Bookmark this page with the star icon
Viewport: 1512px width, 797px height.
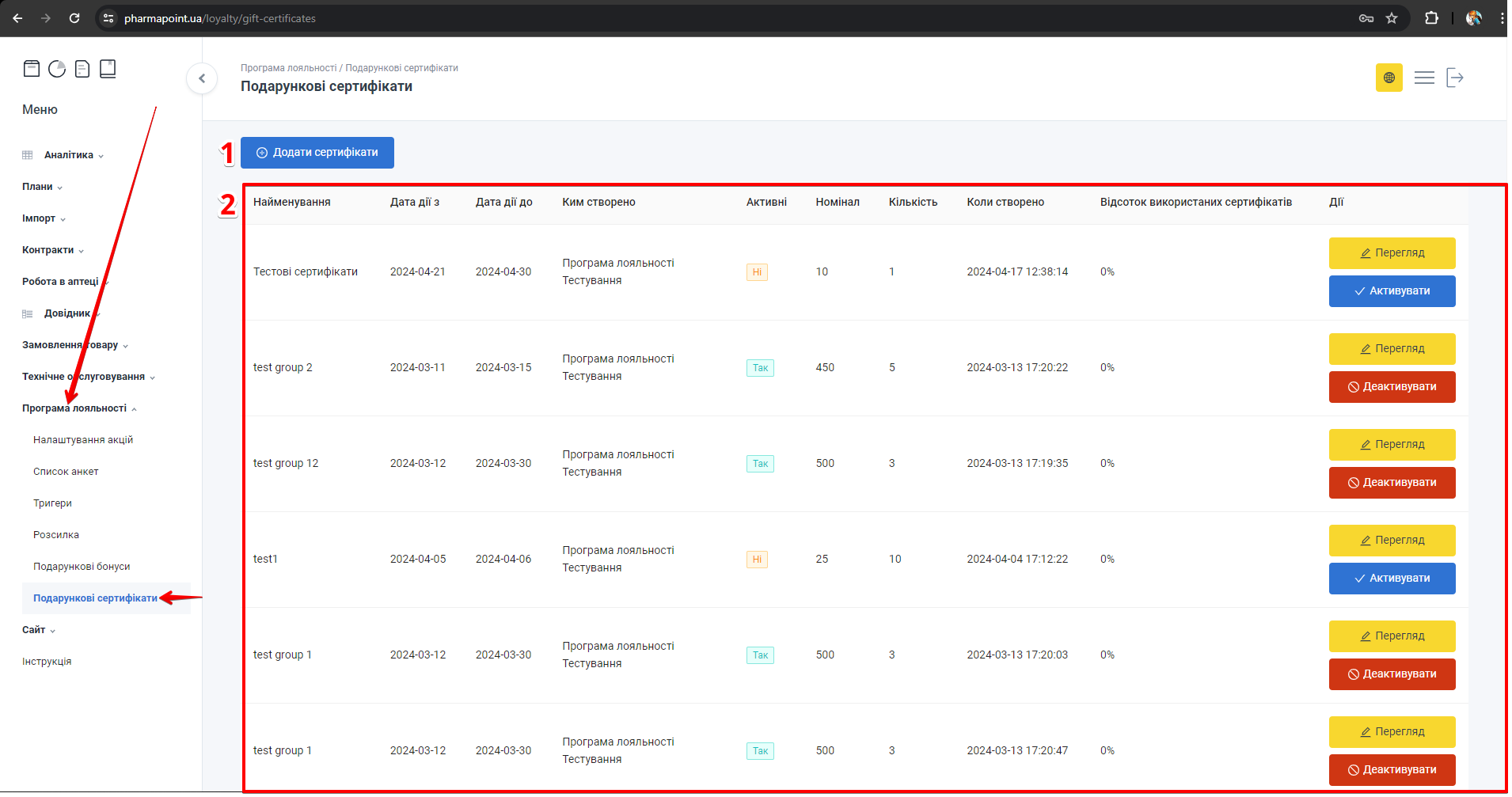coord(1392,18)
